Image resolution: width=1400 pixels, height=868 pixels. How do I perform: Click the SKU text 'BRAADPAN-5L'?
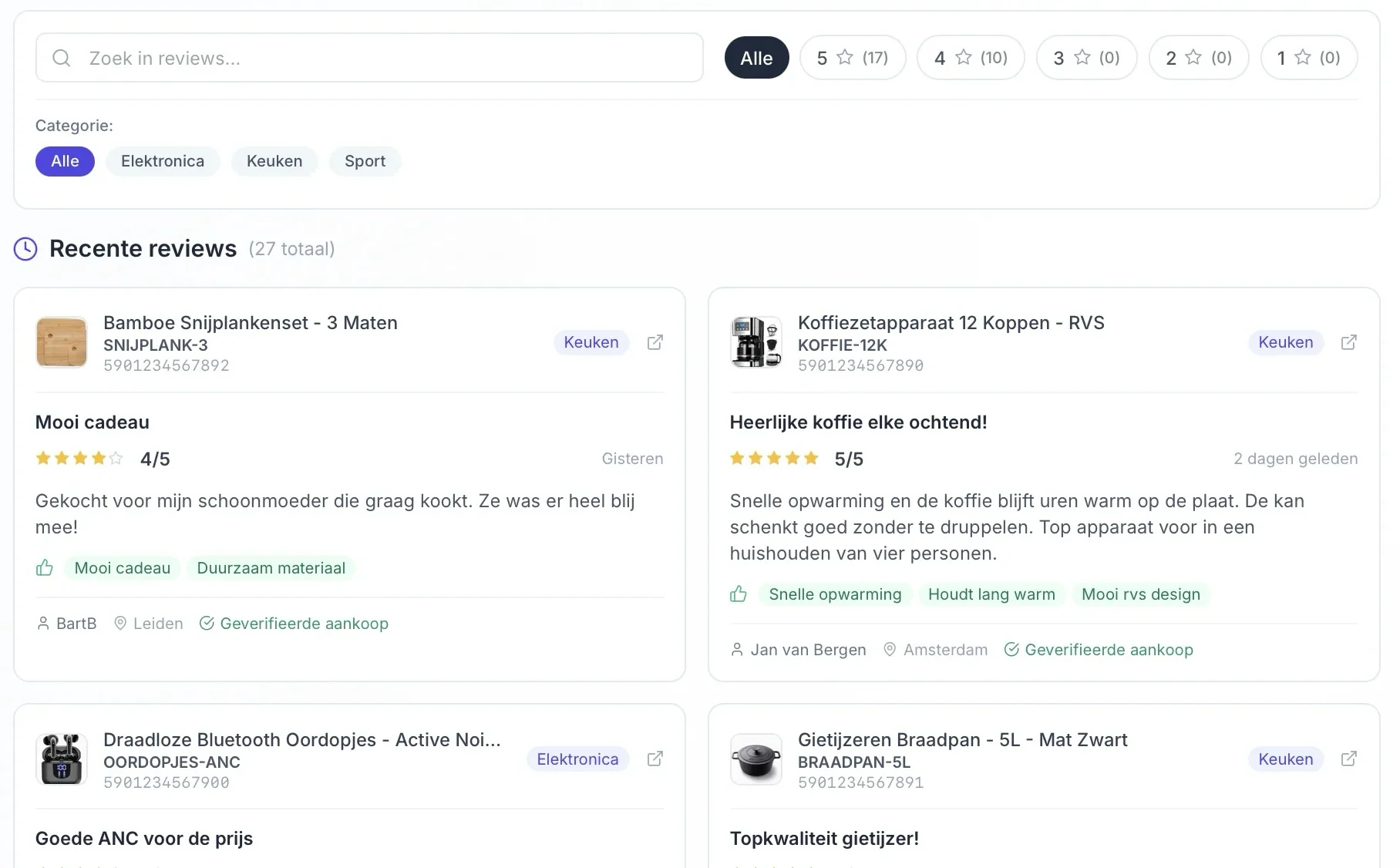(854, 762)
